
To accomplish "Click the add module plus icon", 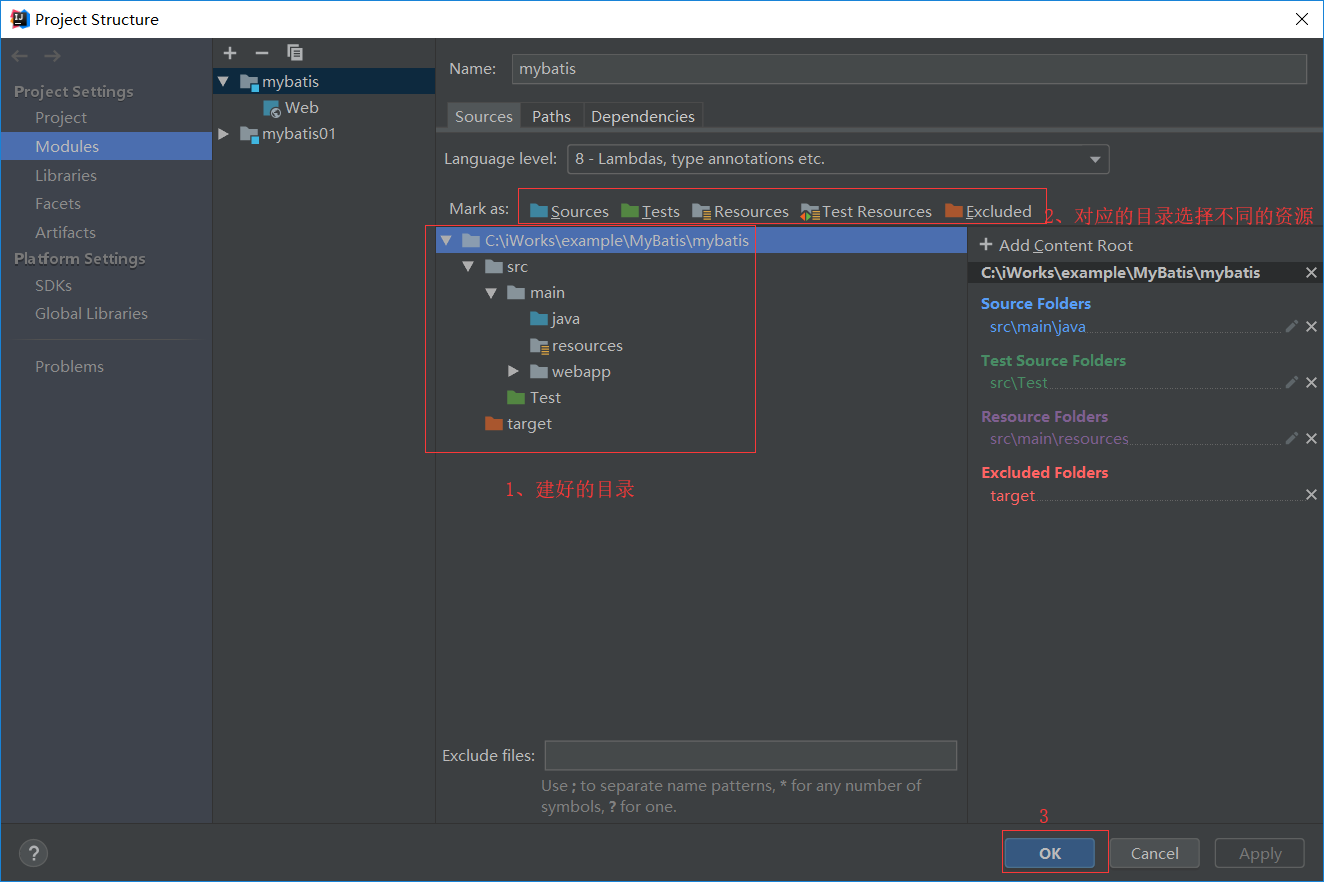I will click(x=230, y=53).
